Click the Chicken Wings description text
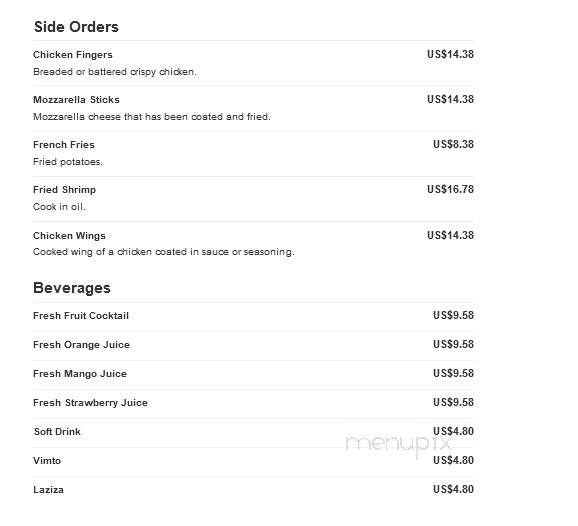 pyautogui.click(x=164, y=252)
